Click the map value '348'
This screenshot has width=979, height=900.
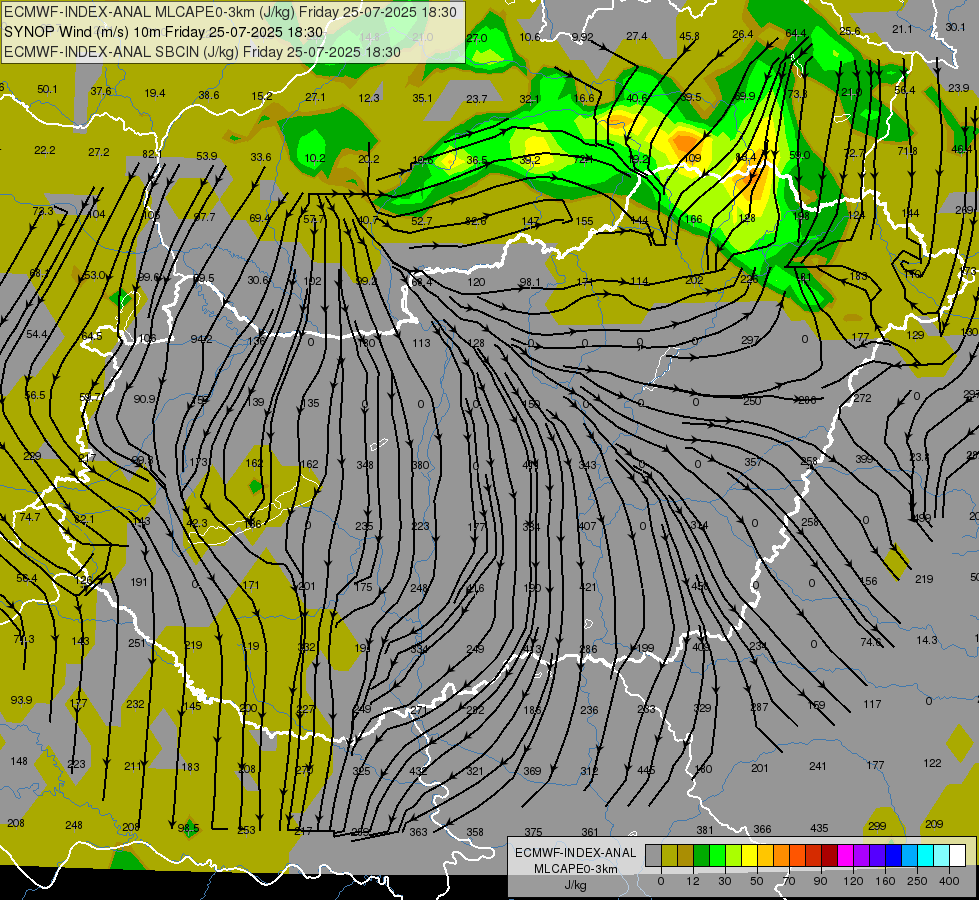tap(365, 465)
